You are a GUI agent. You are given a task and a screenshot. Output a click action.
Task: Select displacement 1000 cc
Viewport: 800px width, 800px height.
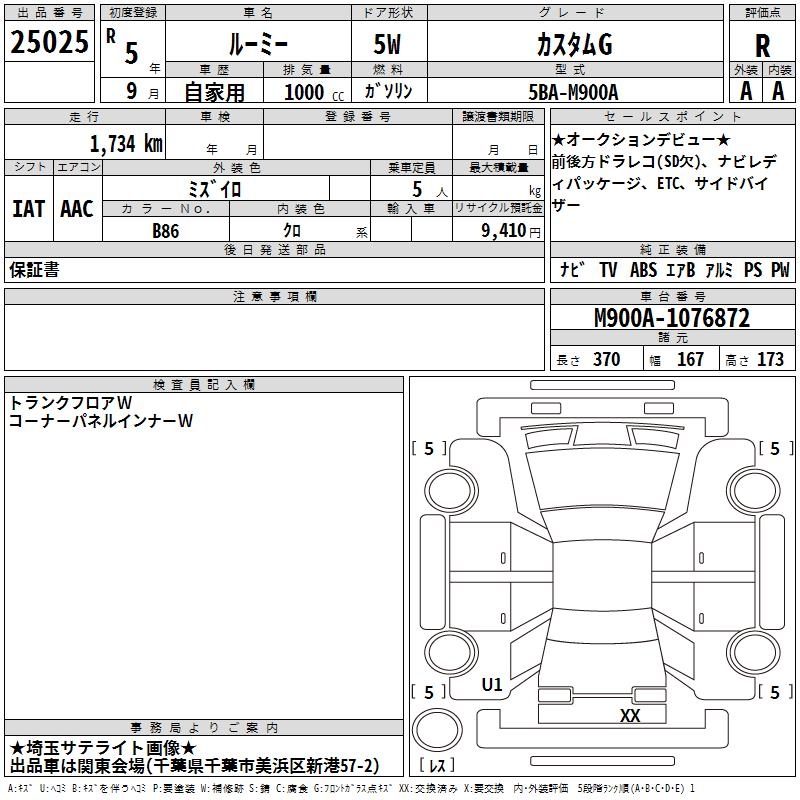coord(314,92)
